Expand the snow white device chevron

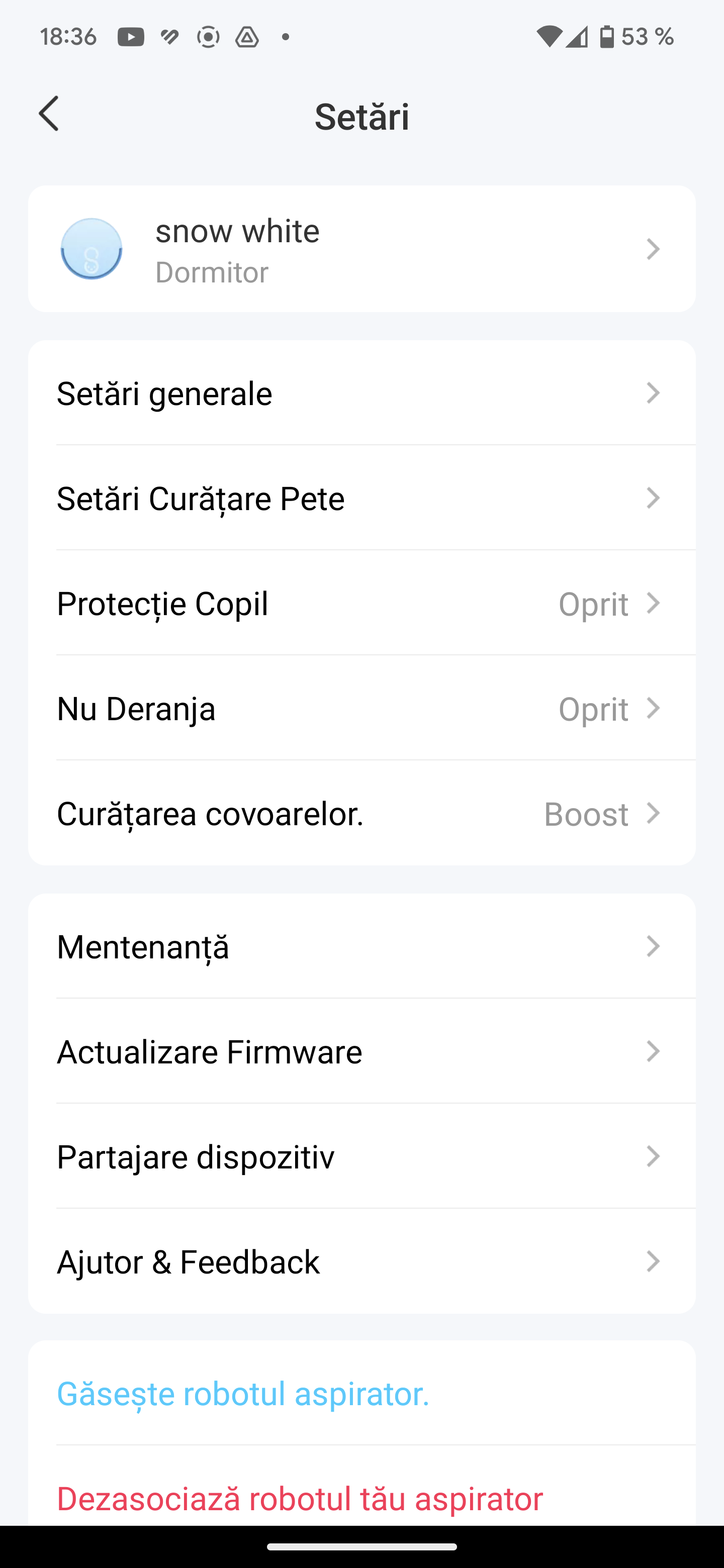pos(653,249)
